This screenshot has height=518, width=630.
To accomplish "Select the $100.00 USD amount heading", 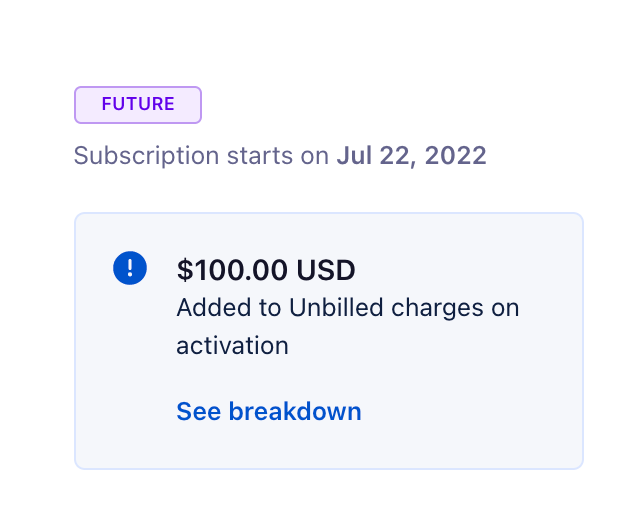I will pos(266,270).
